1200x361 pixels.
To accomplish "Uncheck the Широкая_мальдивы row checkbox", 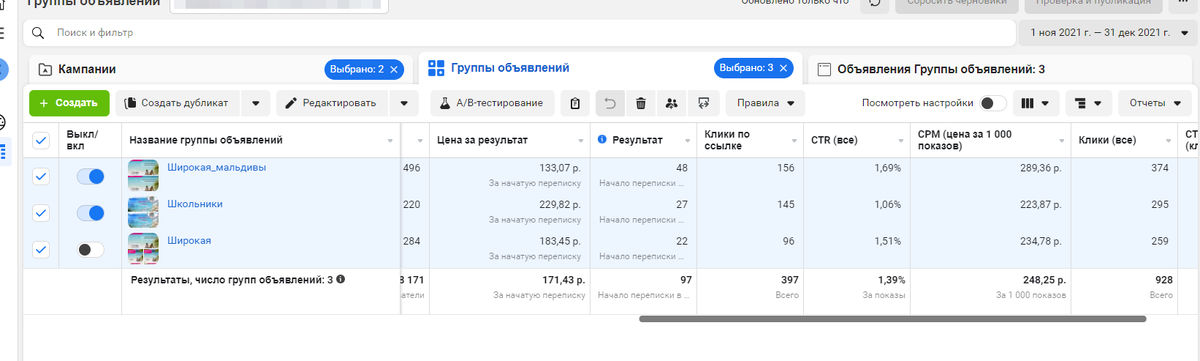I will tap(41, 176).
